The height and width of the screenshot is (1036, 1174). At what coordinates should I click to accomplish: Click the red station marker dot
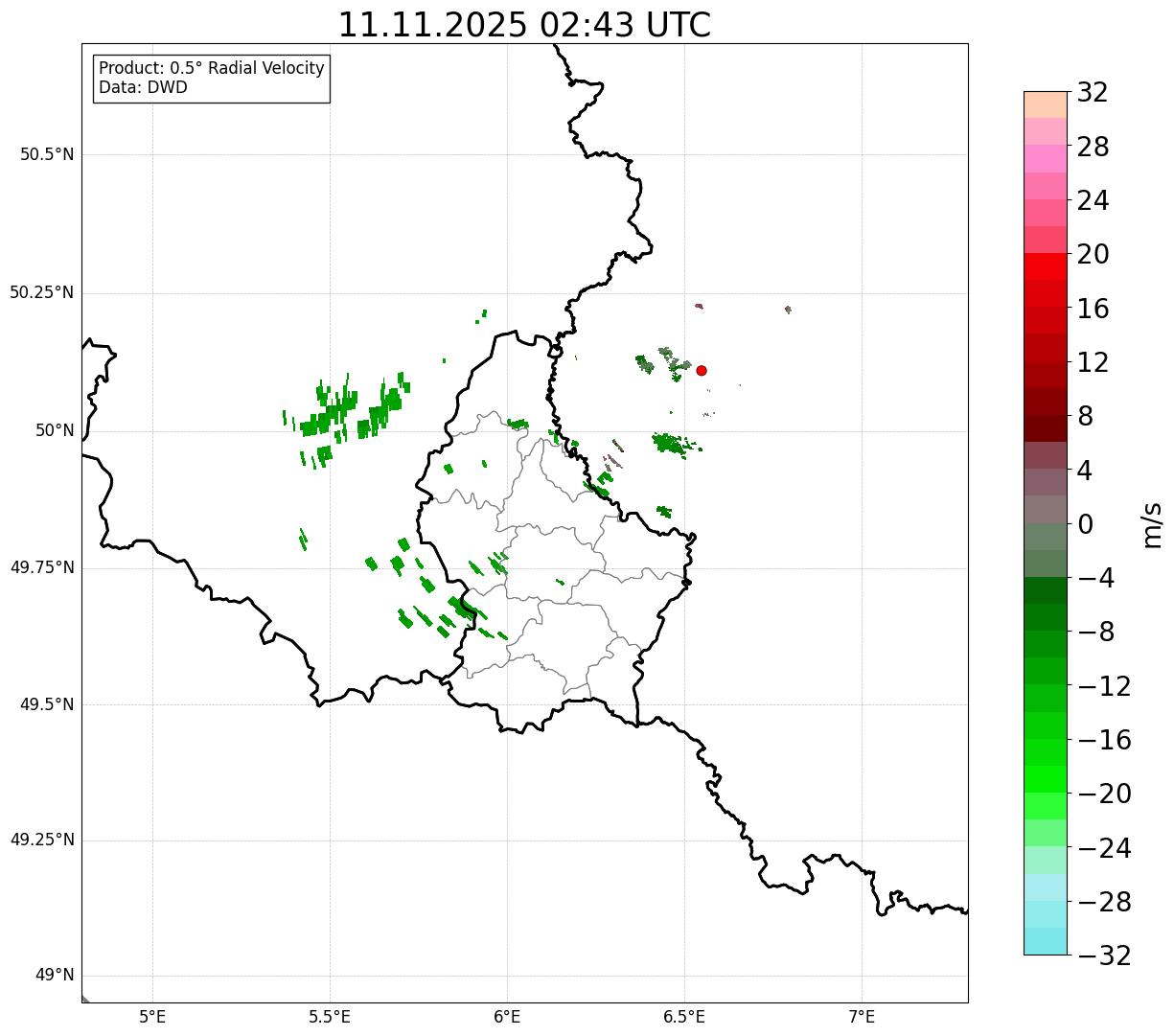point(702,370)
